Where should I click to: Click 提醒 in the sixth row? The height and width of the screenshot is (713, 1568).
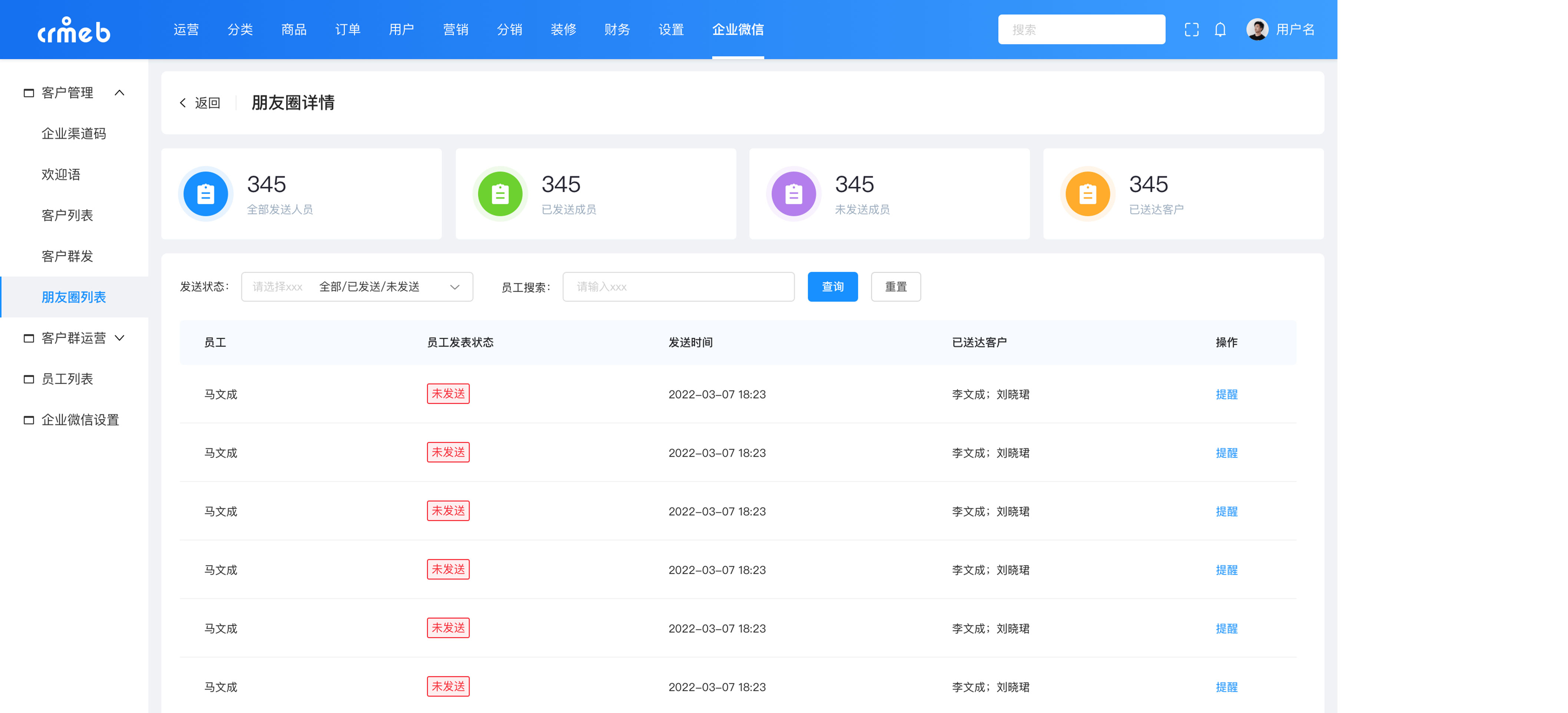(x=1227, y=687)
